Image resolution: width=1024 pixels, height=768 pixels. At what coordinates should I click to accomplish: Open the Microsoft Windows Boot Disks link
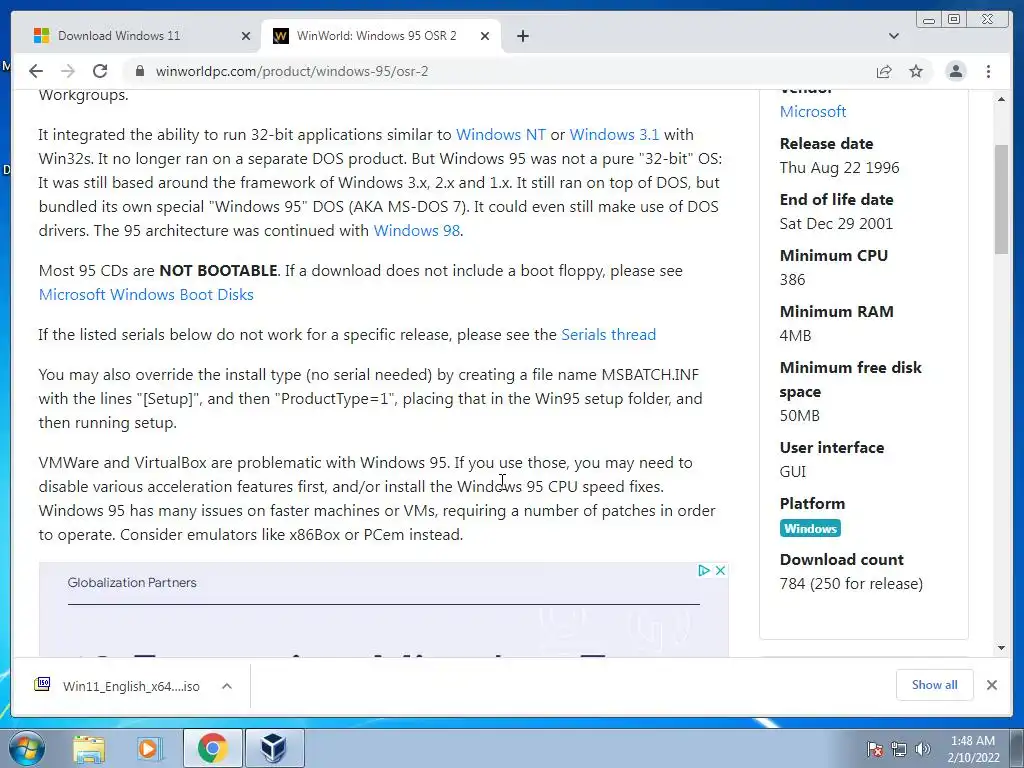[146, 295]
